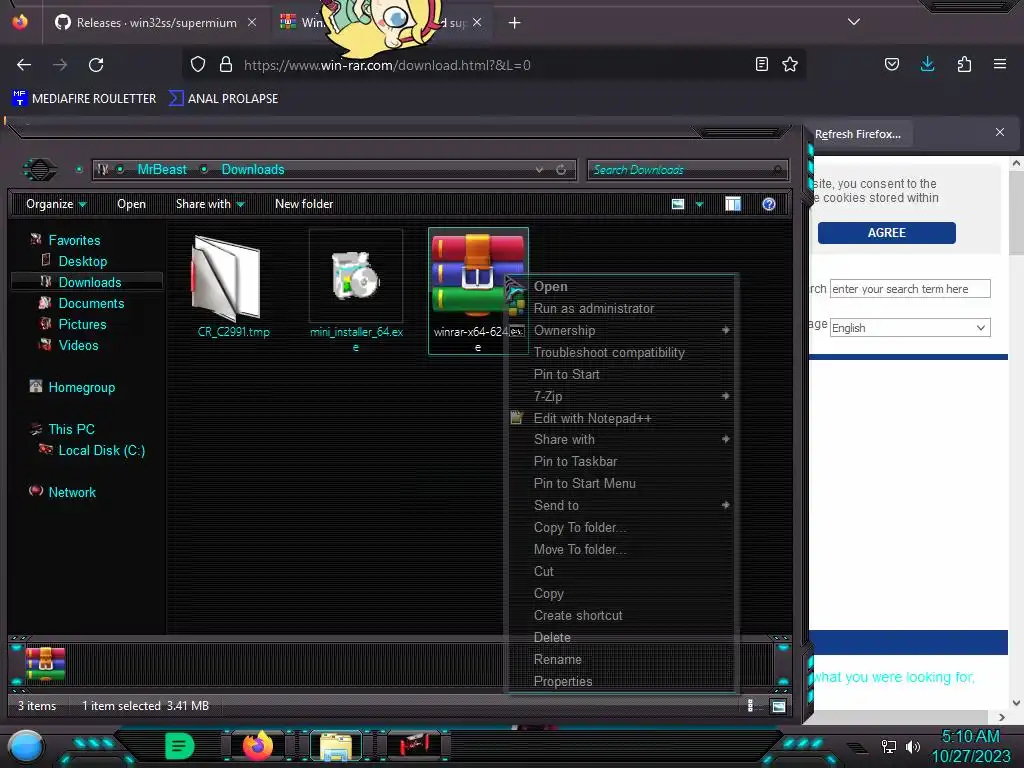This screenshot has height=768, width=1024.
Task: List all Firefox tabs chevron
Action: coord(854,22)
